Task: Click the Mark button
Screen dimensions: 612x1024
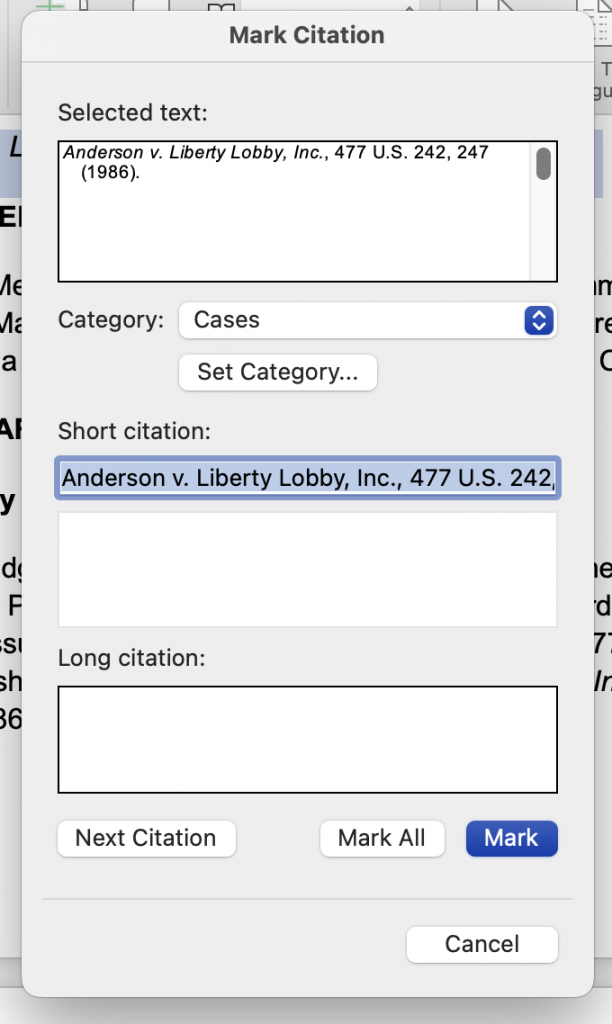Action: tap(511, 838)
